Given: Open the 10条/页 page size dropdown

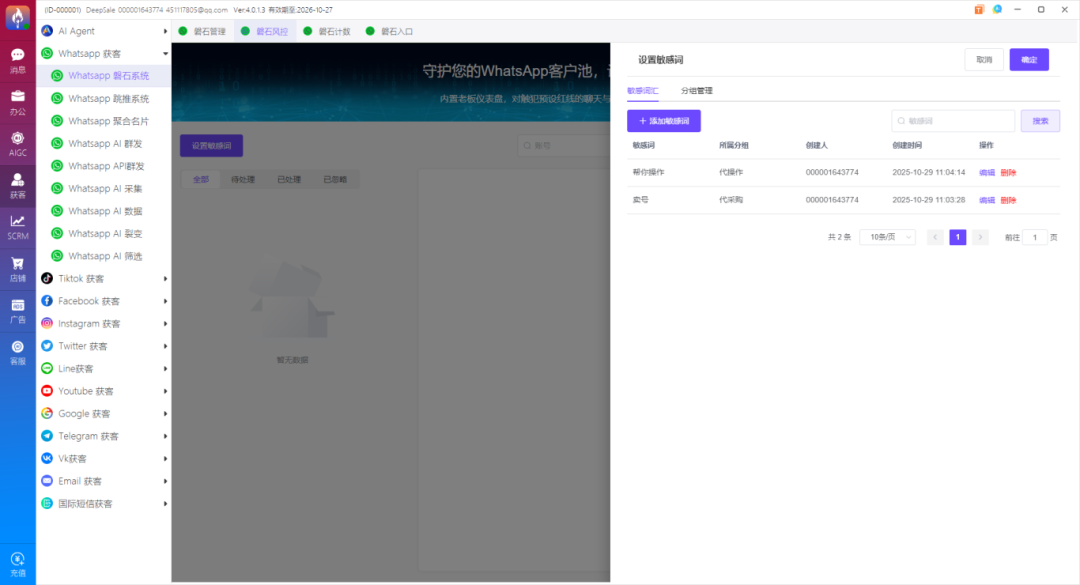Looking at the screenshot, I should (888, 237).
